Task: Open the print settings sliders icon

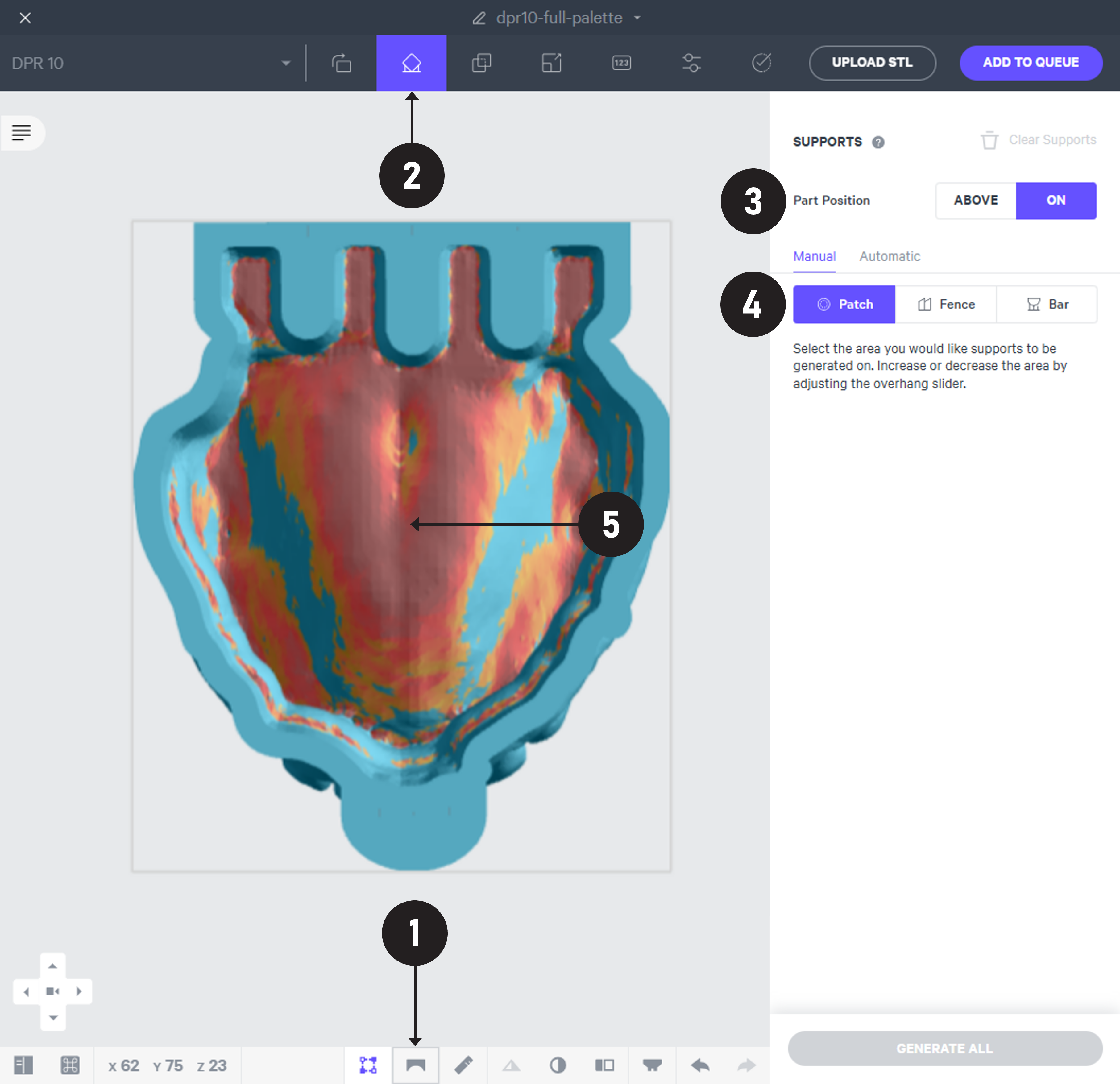Action: pos(691,63)
